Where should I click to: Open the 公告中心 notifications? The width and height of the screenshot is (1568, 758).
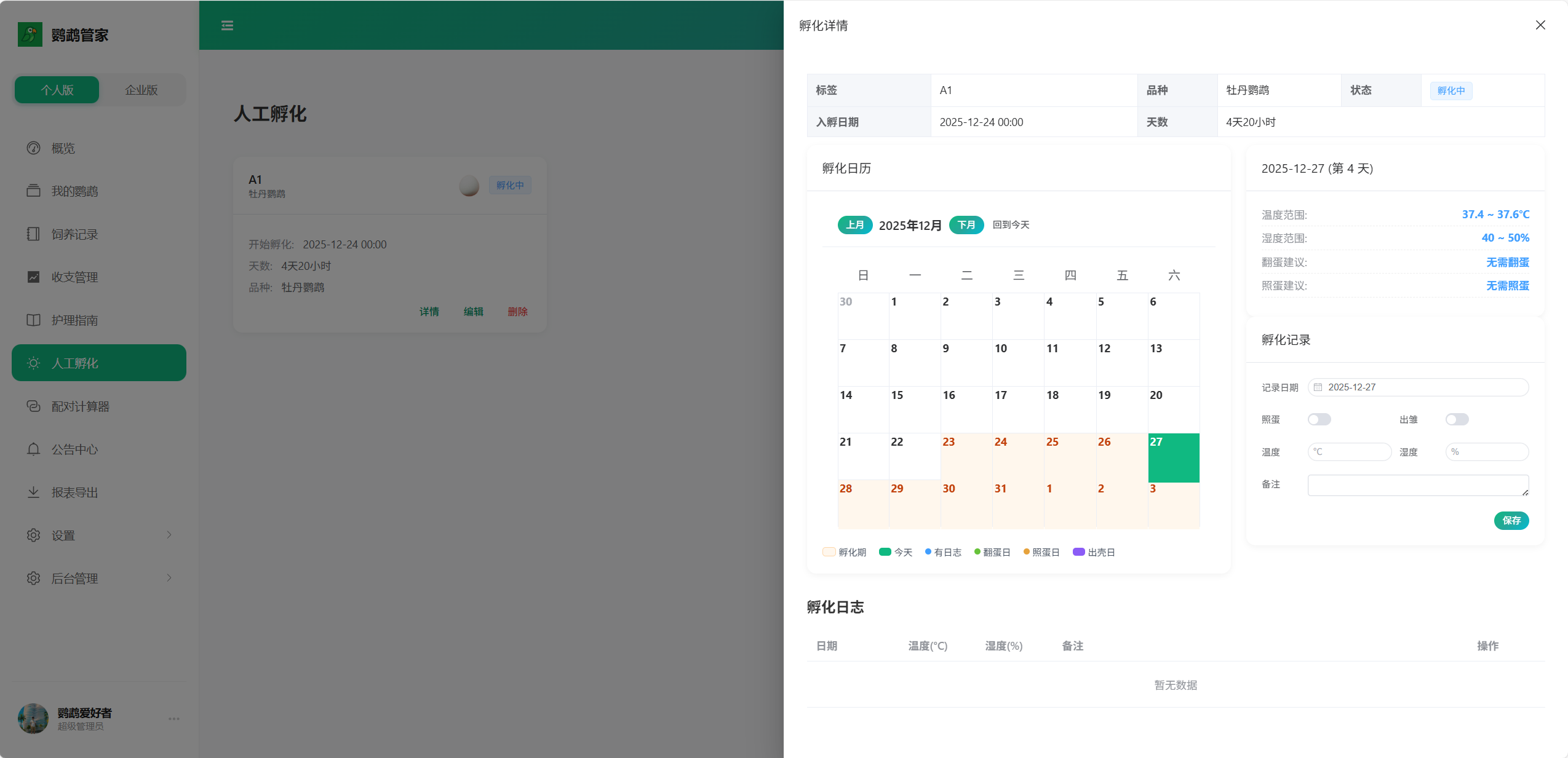tap(74, 449)
